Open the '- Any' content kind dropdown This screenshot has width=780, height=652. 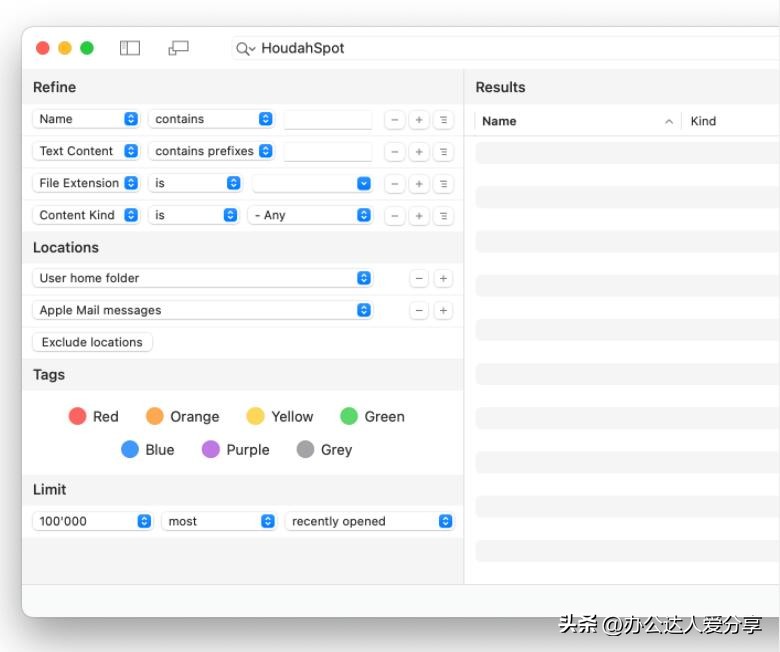point(310,215)
